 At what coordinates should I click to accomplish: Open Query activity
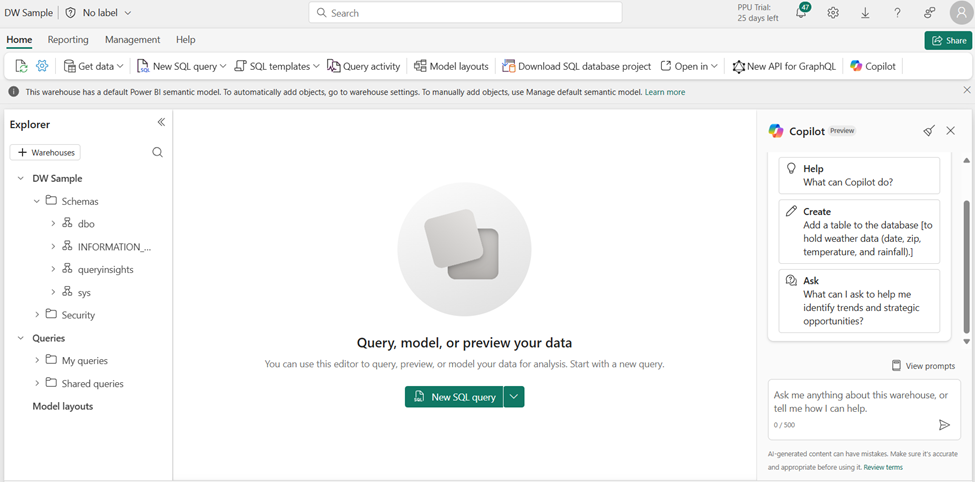pos(363,66)
